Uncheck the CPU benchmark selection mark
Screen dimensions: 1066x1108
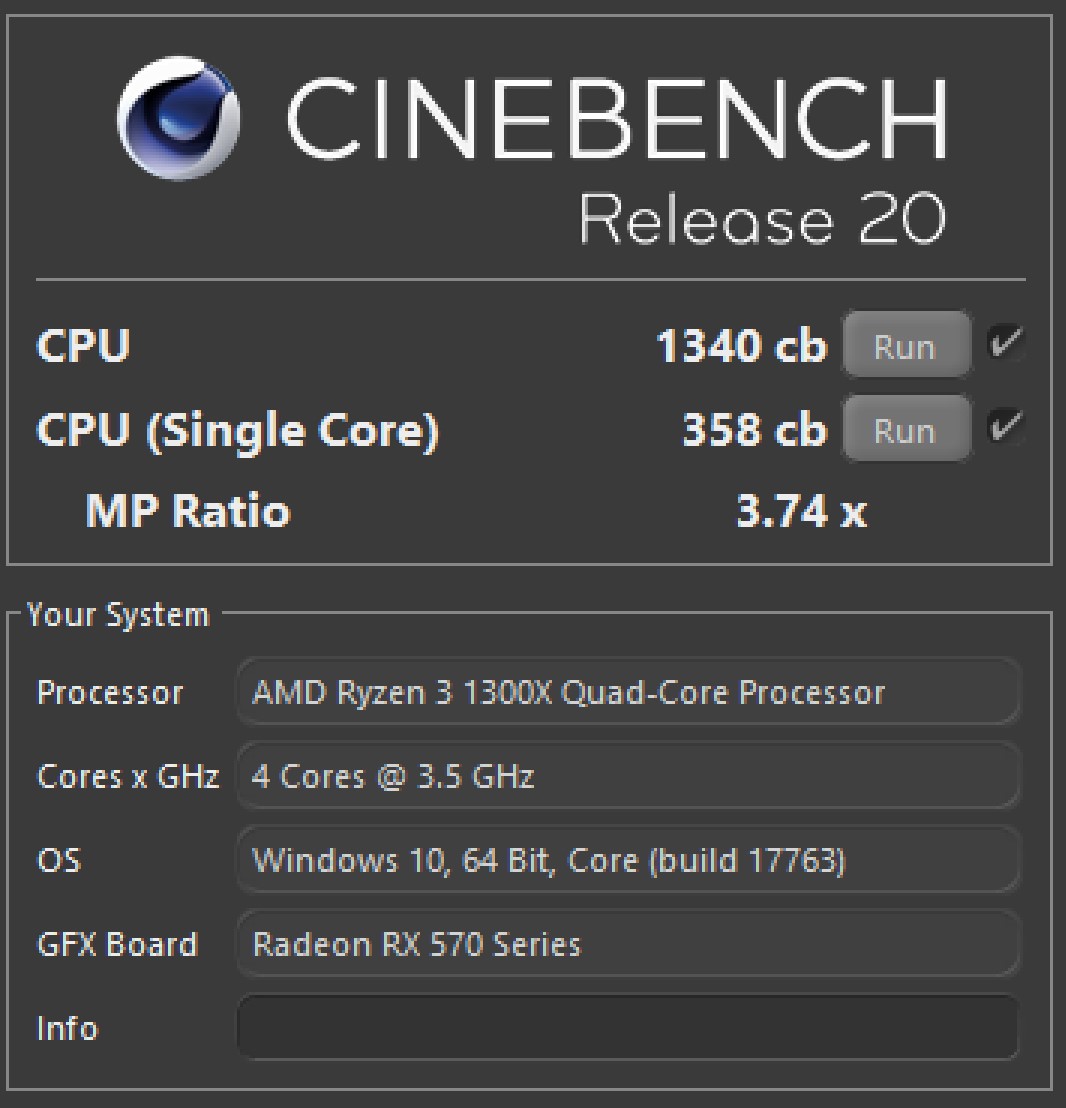tap(1007, 341)
